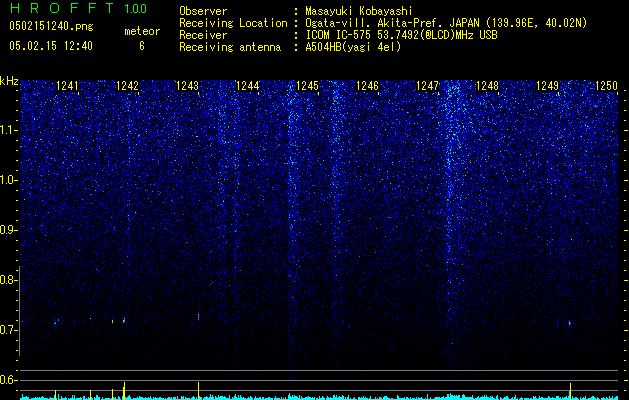Viewport: 629px width, 400px height.
Task: Click the word meteor above the count
Action: click(x=142, y=31)
